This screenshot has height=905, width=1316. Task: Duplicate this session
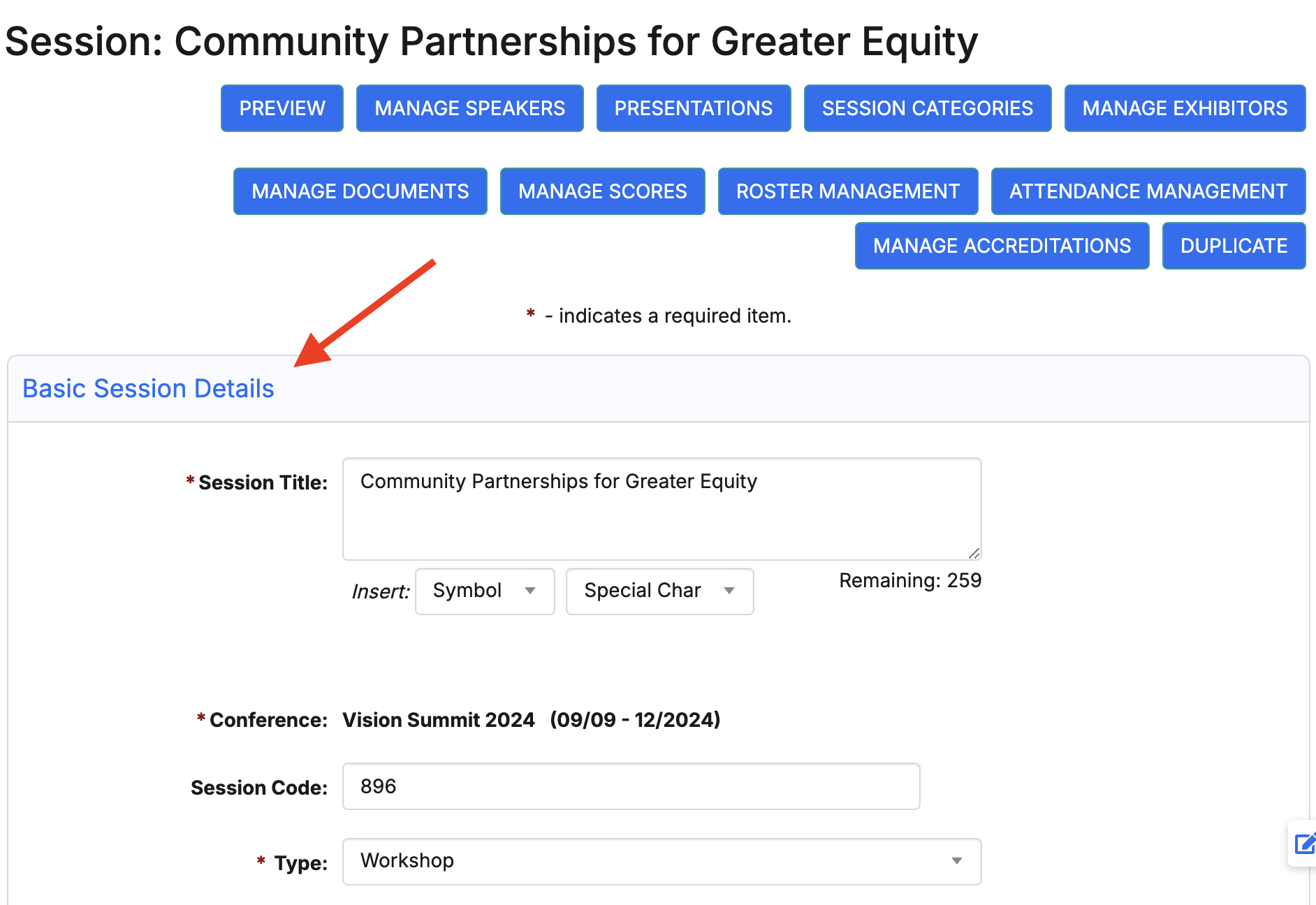click(1234, 246)
